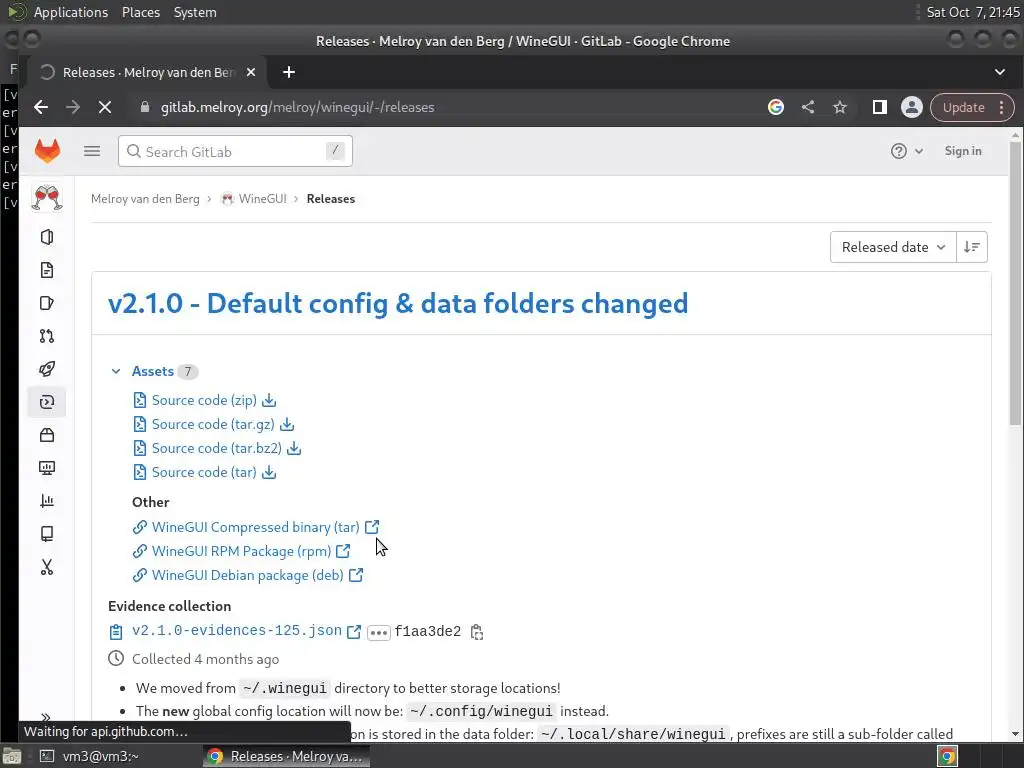Click the GitLab fox logo

click(47, 151)
